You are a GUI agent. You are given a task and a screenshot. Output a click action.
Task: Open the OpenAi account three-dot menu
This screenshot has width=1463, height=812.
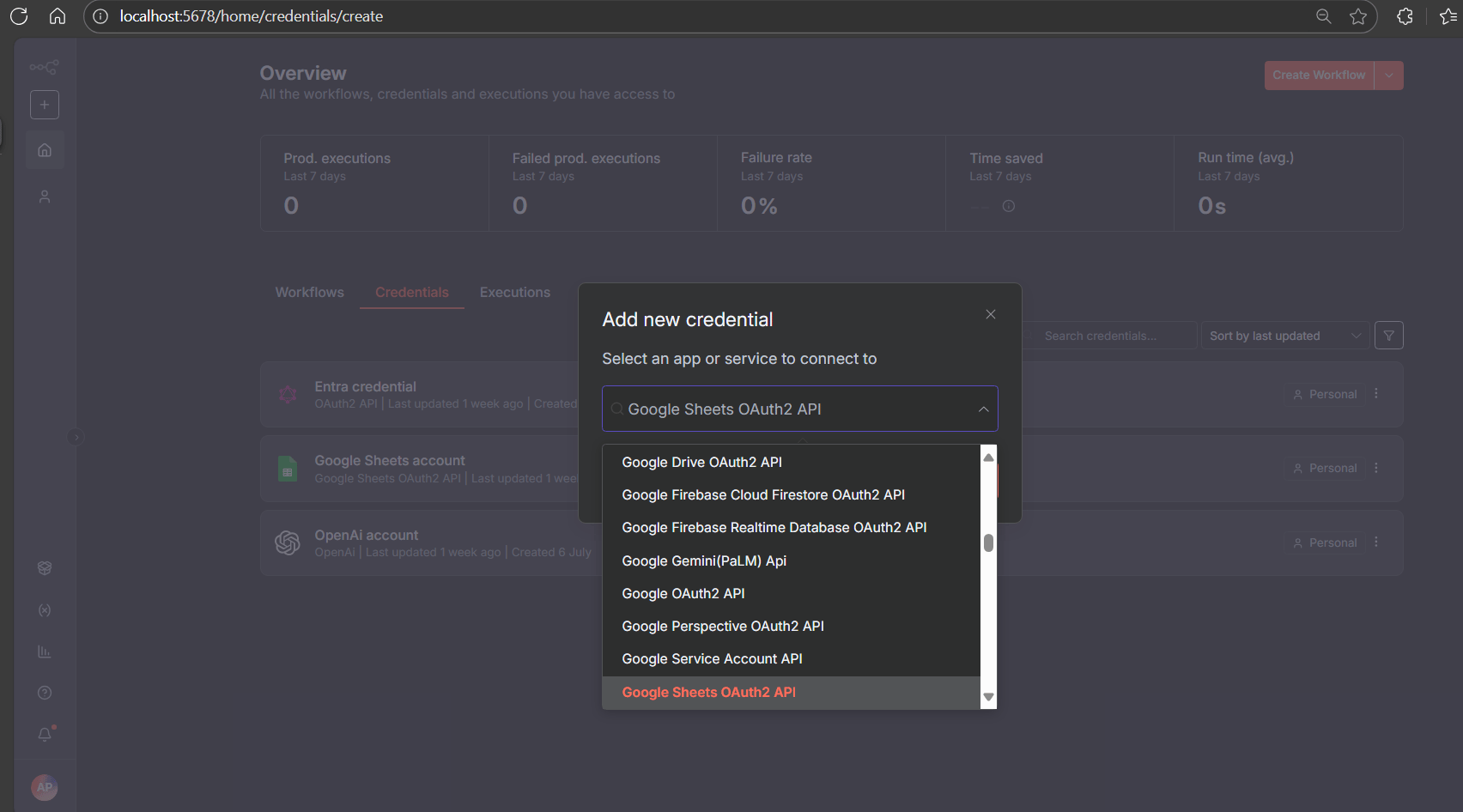click(x=1376, y=542)
